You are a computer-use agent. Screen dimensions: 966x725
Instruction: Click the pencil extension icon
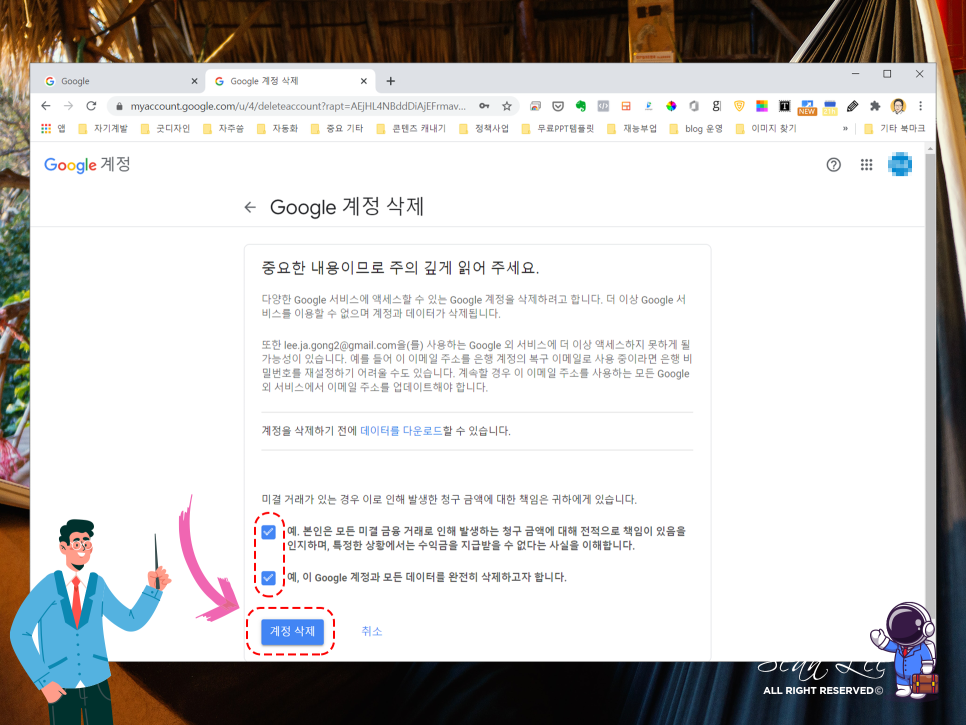[853, 106]
